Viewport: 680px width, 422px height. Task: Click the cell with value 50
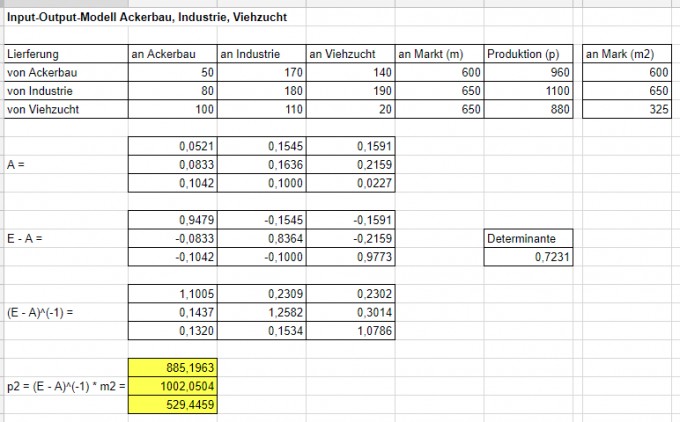[x=173, y=72]
